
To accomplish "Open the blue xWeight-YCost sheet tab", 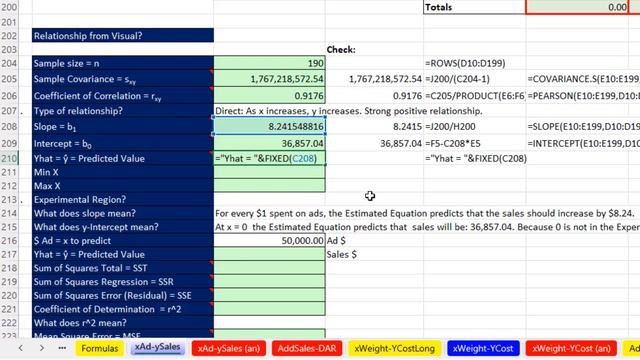I will pyautogui.click(x=483, y=348).
